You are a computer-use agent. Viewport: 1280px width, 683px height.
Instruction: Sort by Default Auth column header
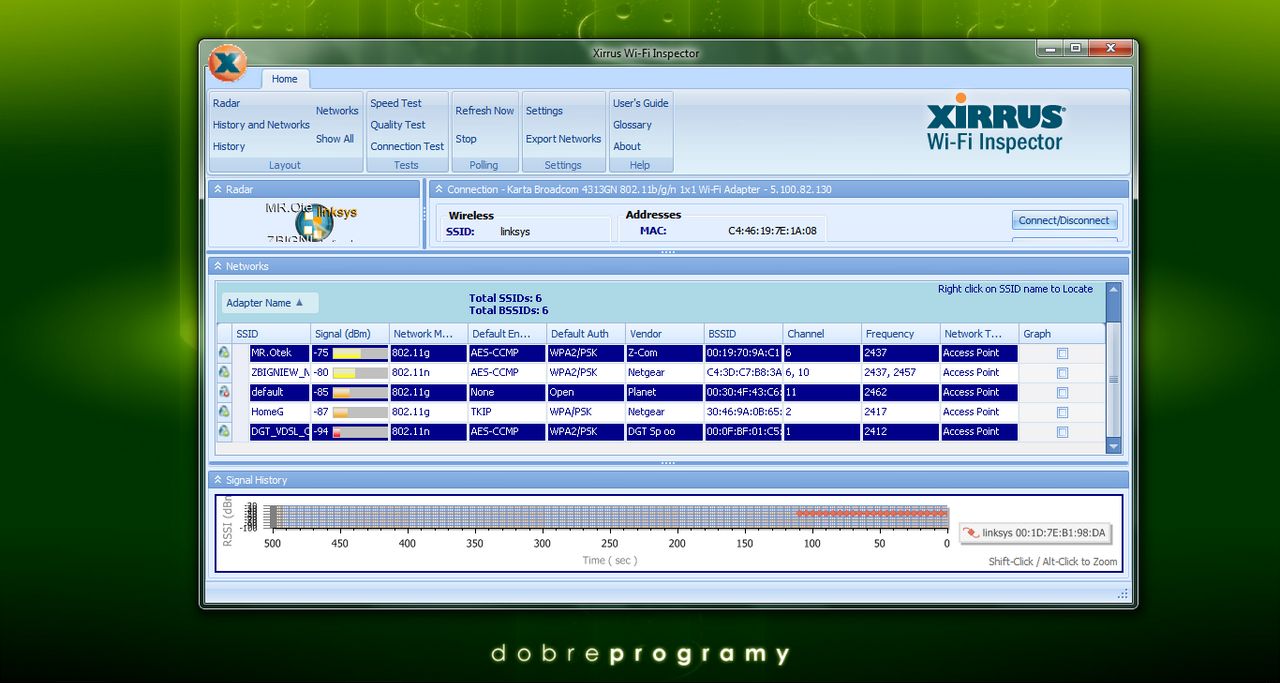pos(586,334)
